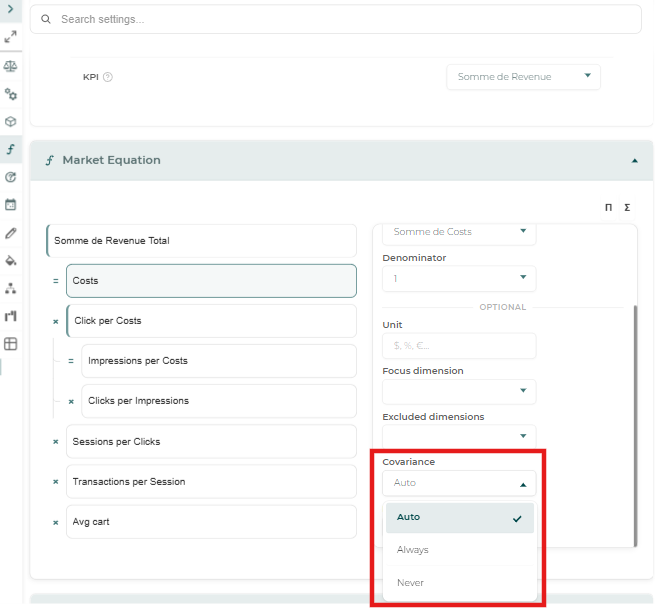
Task: Expand the sidebar with the chevron arrow
Action: (10, 9)
